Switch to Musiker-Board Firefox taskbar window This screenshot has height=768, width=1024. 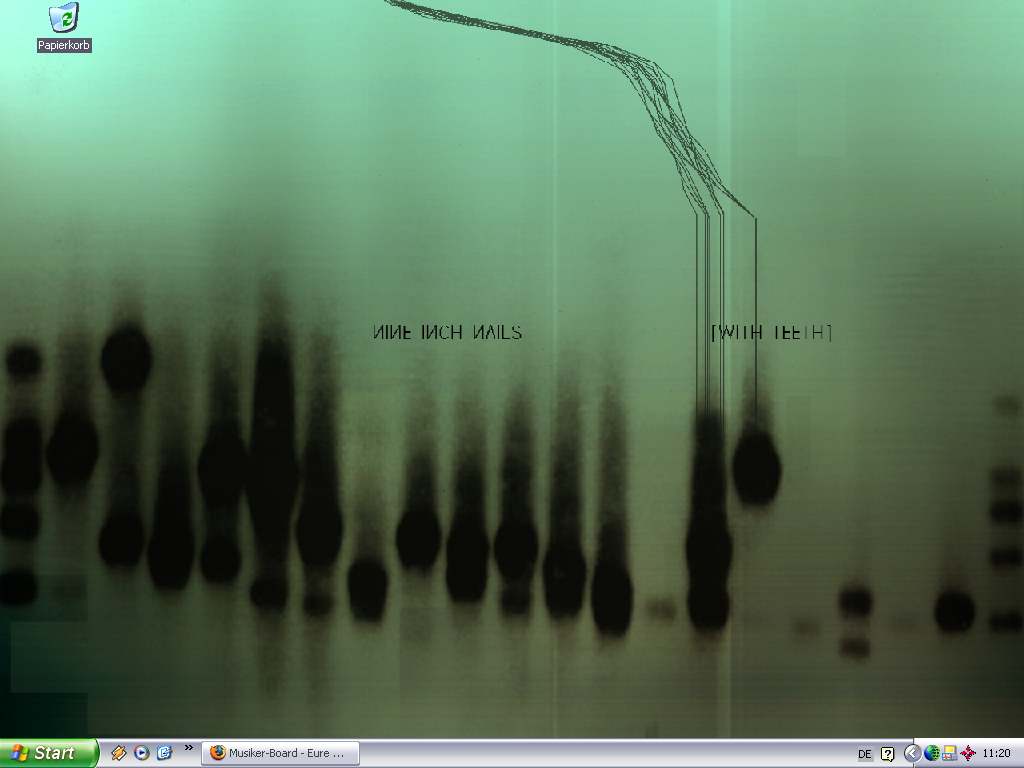point(280,753)
